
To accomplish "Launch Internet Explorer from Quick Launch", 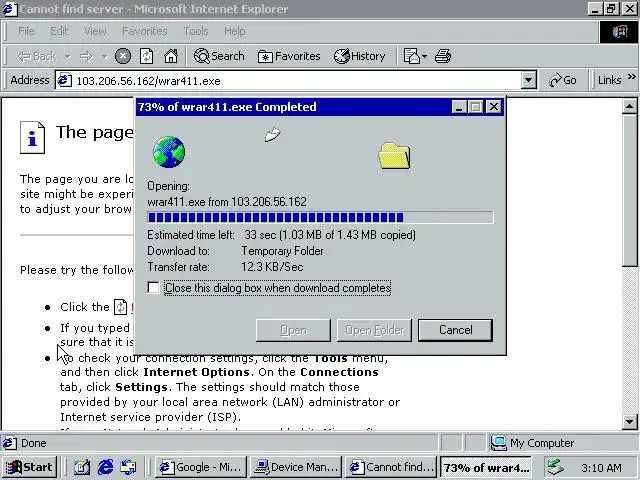I will (x=105, y=467).
